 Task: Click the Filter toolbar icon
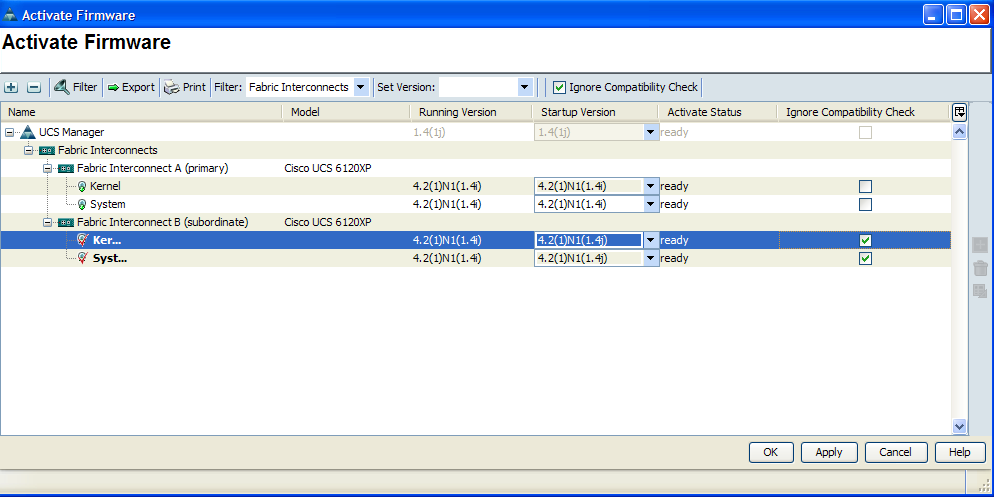point(62,87)
